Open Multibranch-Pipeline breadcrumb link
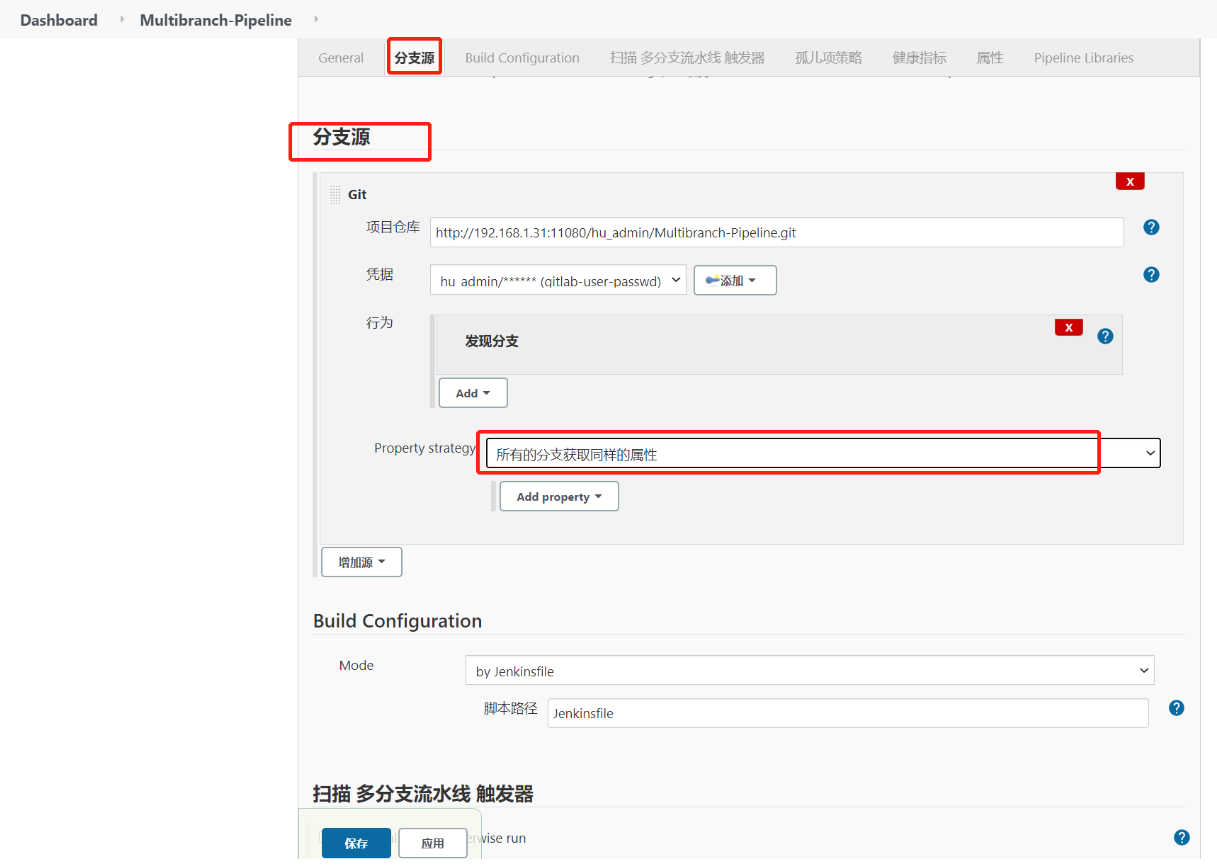 tap(216, 20)
